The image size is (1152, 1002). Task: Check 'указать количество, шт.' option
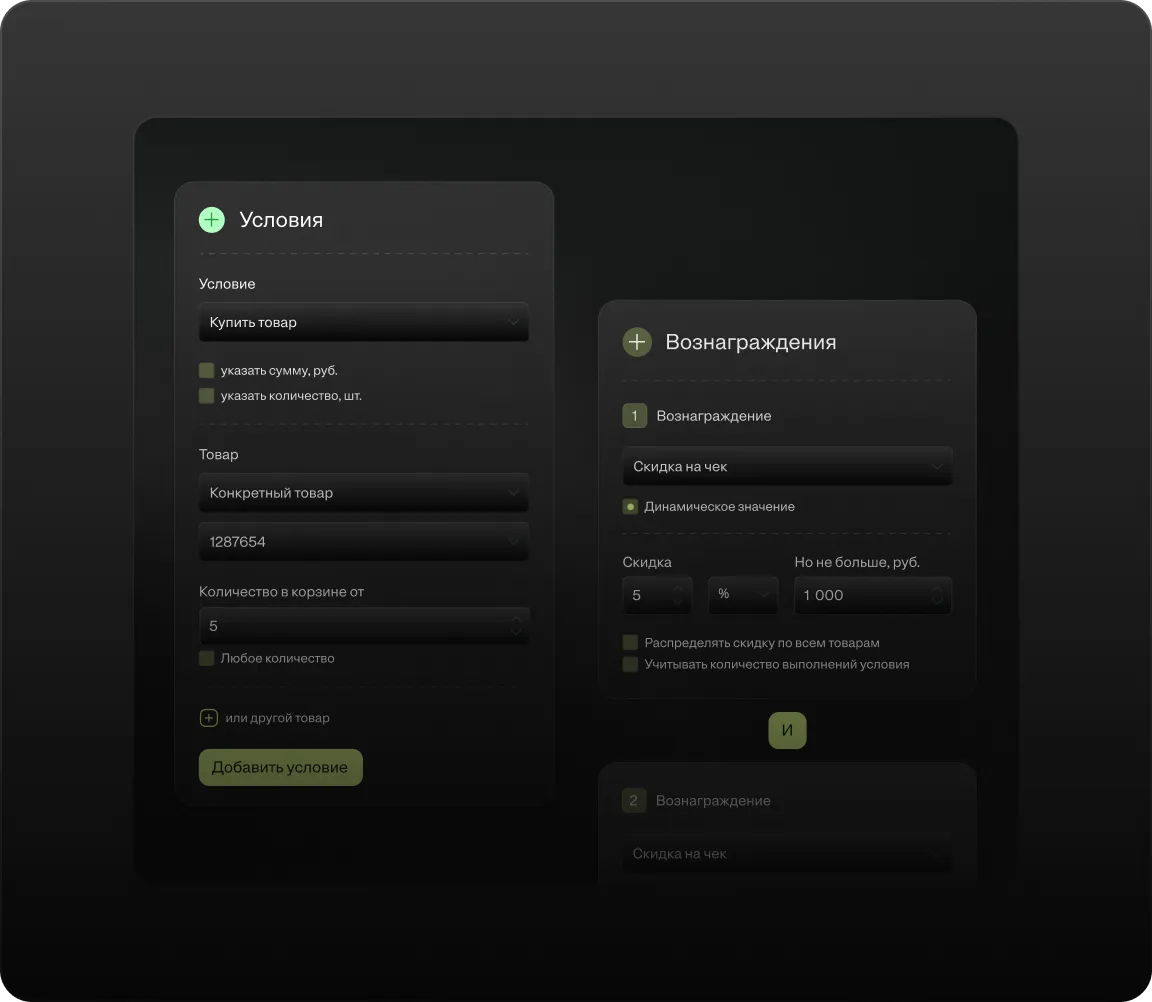(x=207, y=396)
